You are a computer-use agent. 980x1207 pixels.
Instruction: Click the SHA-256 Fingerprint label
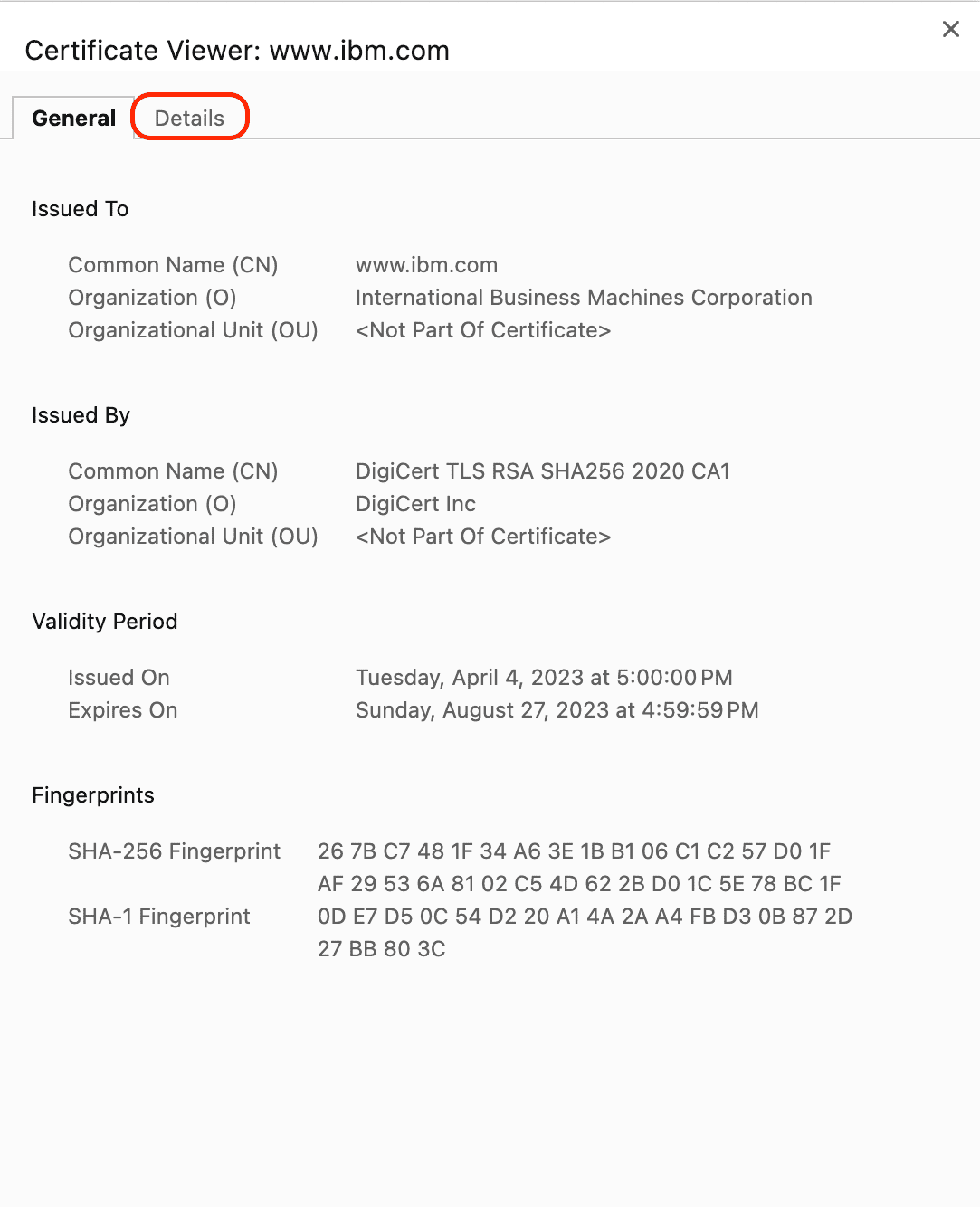[x=174, y=851]
